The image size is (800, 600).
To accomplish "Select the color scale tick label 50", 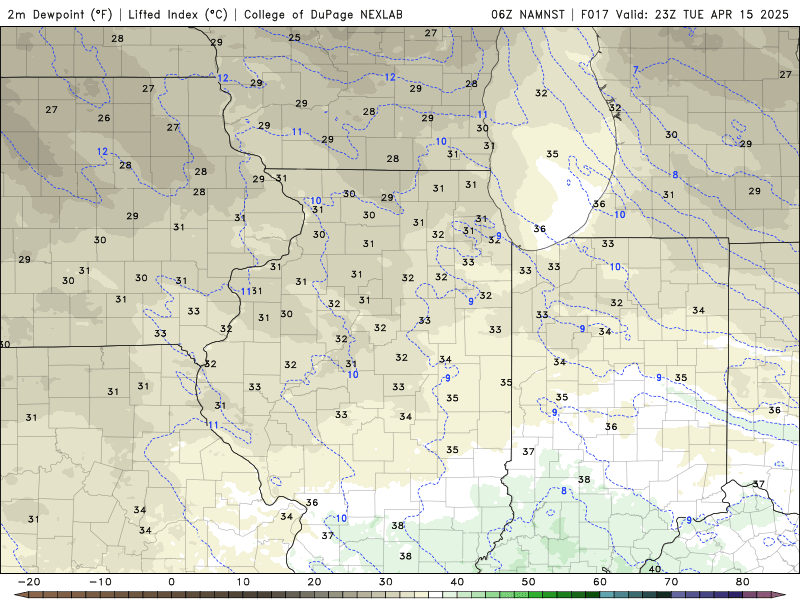I will pos(529,582).
